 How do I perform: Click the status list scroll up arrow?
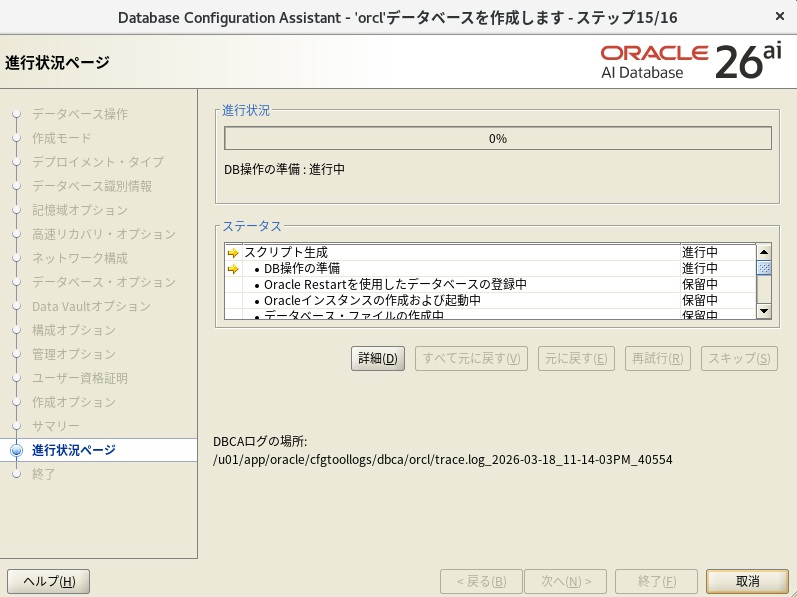click(x=763, y=252)
